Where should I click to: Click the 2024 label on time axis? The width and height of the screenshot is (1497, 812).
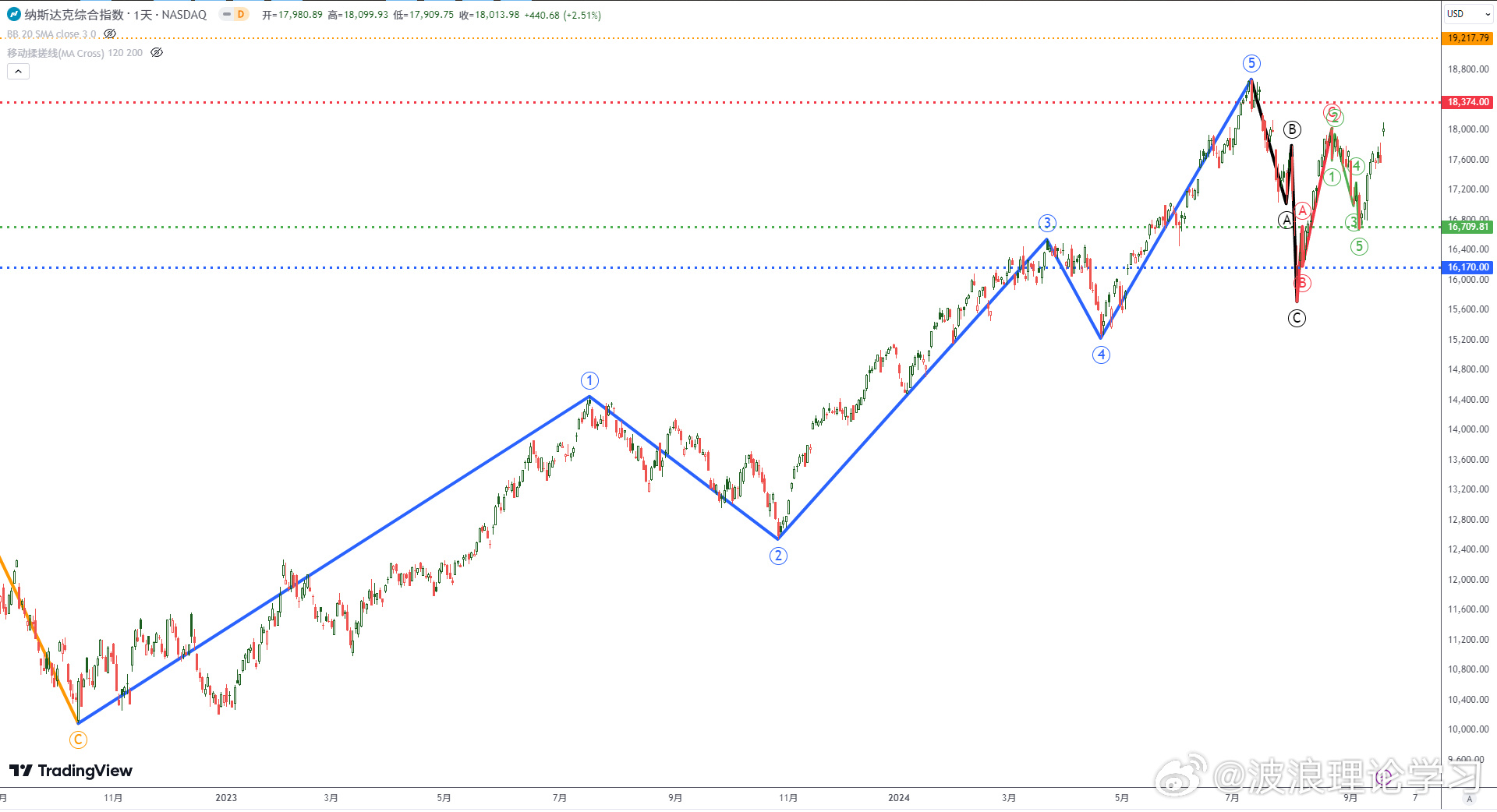pyautogui.click(x=899, y=798)
